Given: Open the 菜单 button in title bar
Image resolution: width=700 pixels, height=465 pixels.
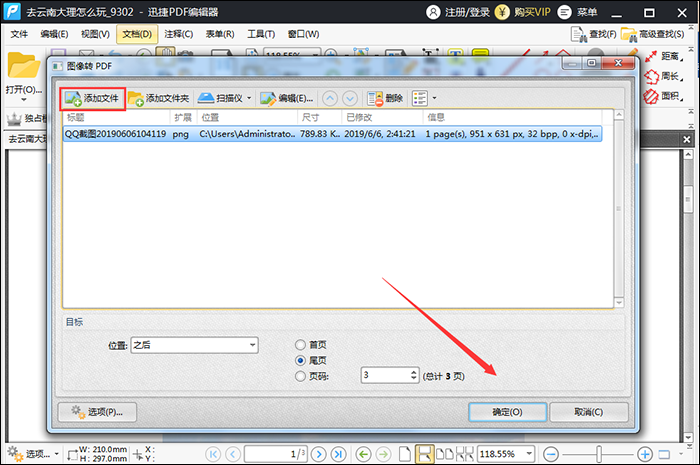Looking at the screenshot, I should click(578, 12).
